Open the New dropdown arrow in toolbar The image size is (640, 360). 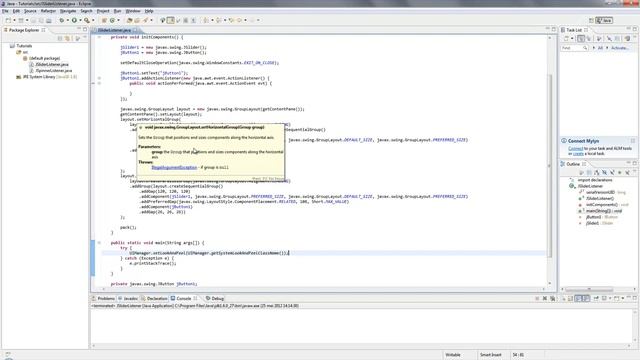coord(14,20)
